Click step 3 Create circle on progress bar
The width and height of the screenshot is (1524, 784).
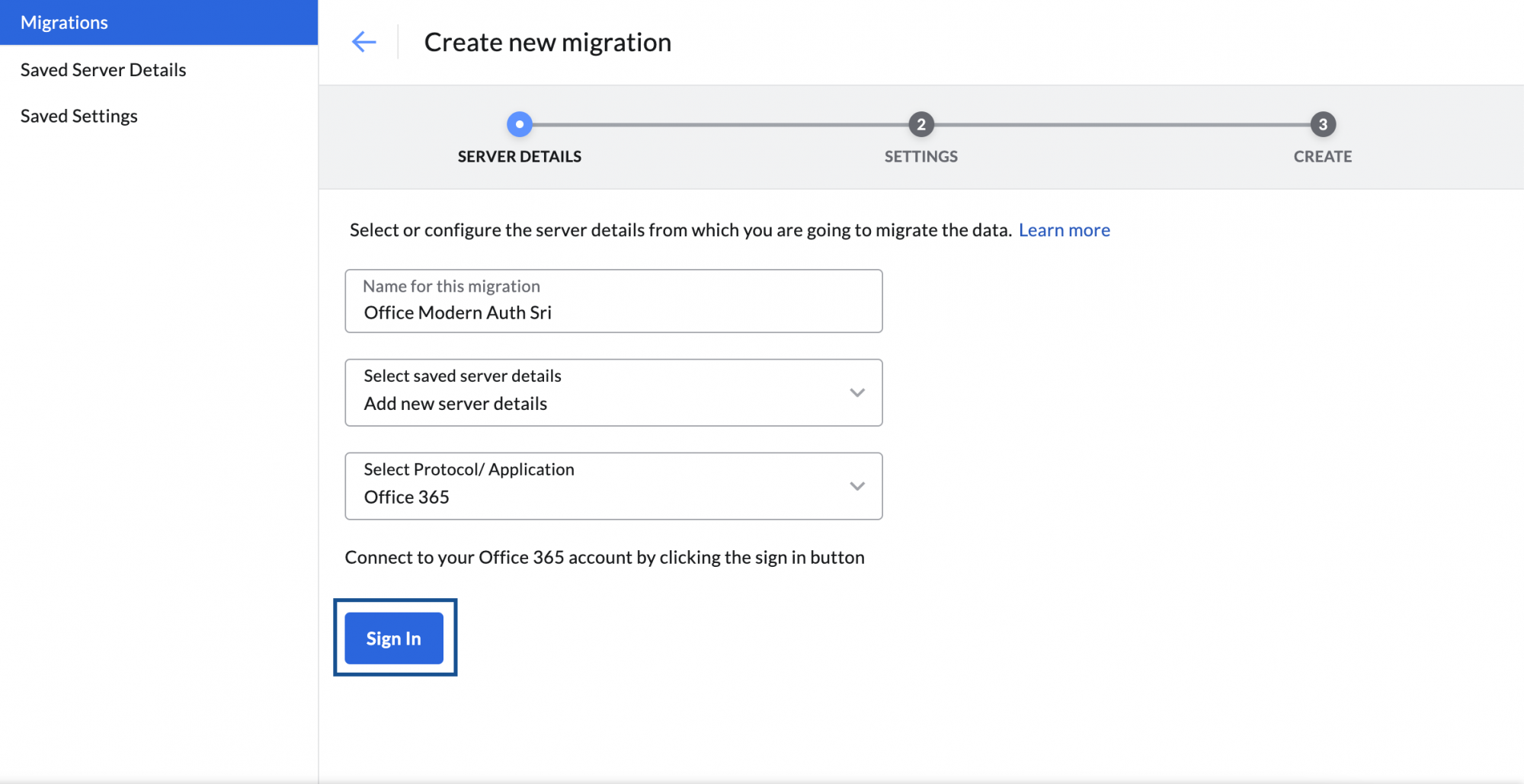1322,124
